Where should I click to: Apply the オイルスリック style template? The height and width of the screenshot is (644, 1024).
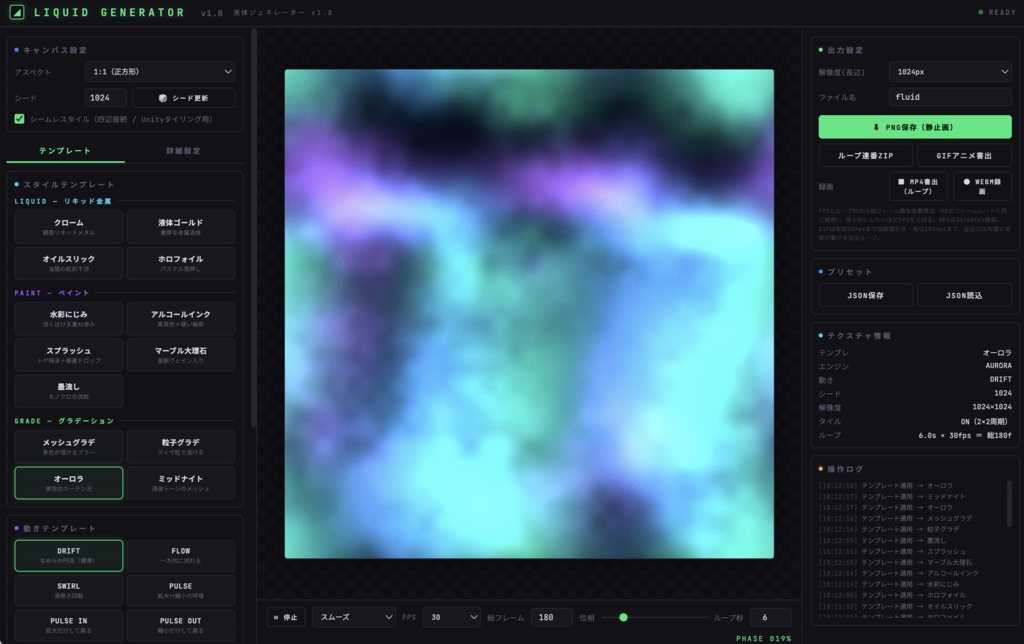point(69,263)
